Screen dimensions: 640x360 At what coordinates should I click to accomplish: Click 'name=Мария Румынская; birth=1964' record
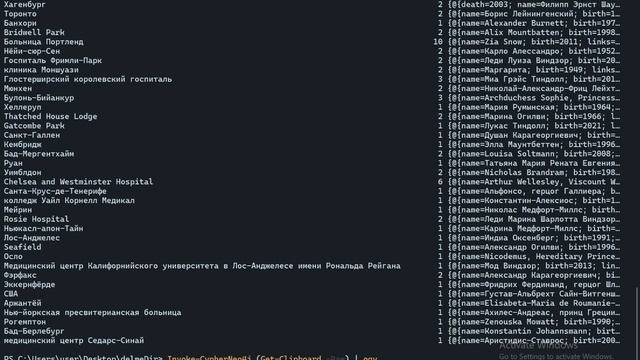pos(534,107)
